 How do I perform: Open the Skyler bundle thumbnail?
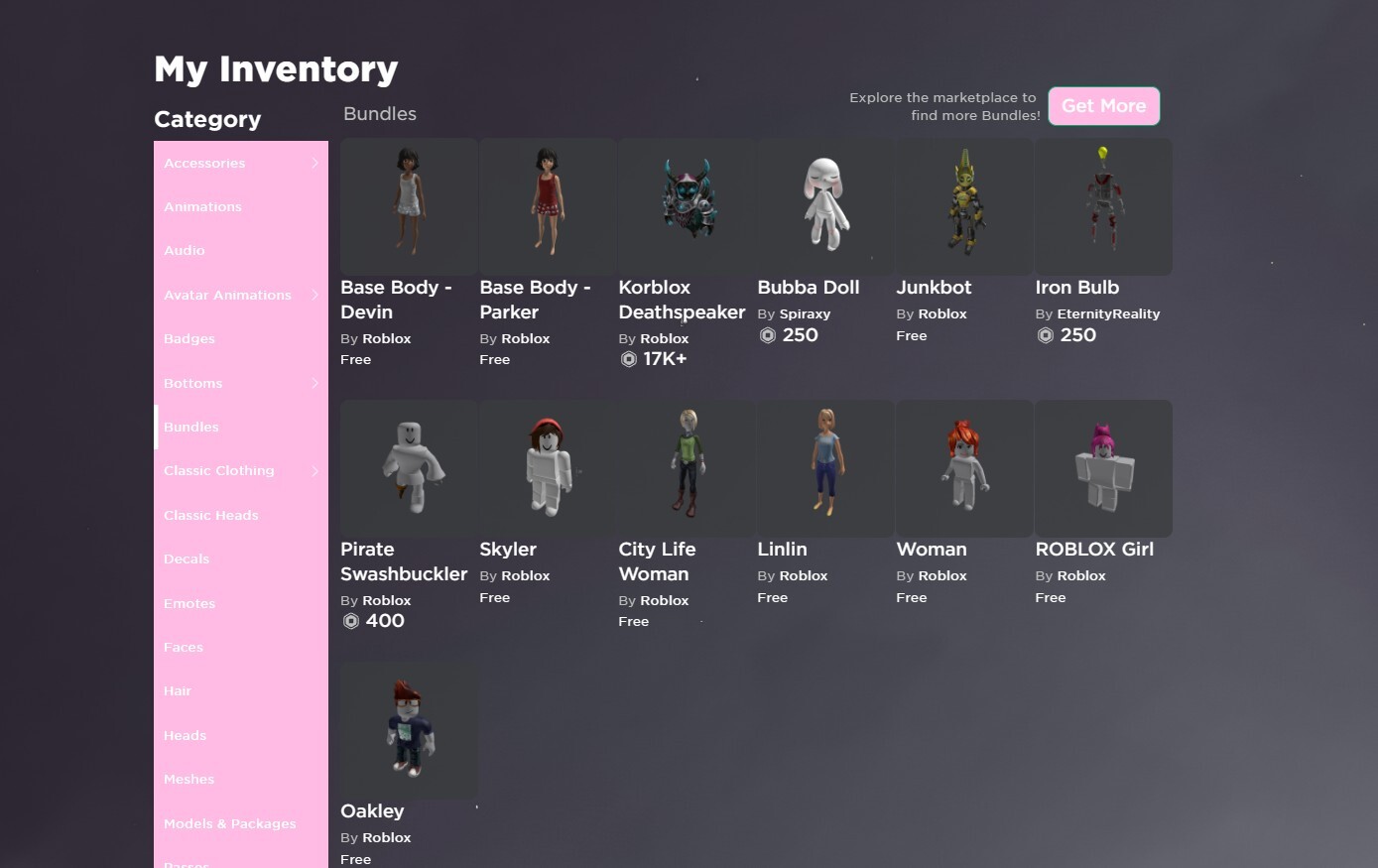(547, 468)
